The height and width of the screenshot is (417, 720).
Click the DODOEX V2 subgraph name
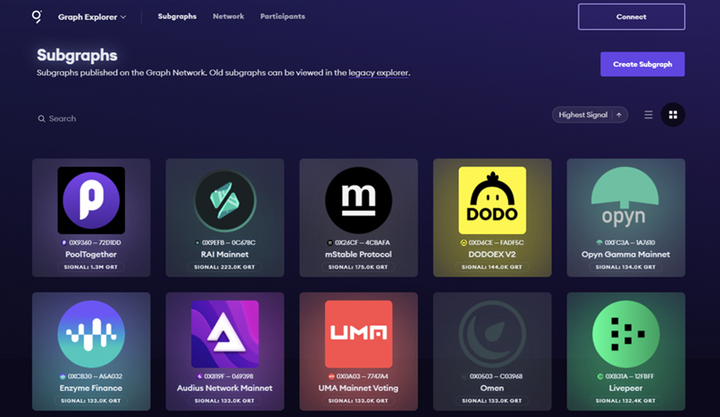[x=492, y=254]
